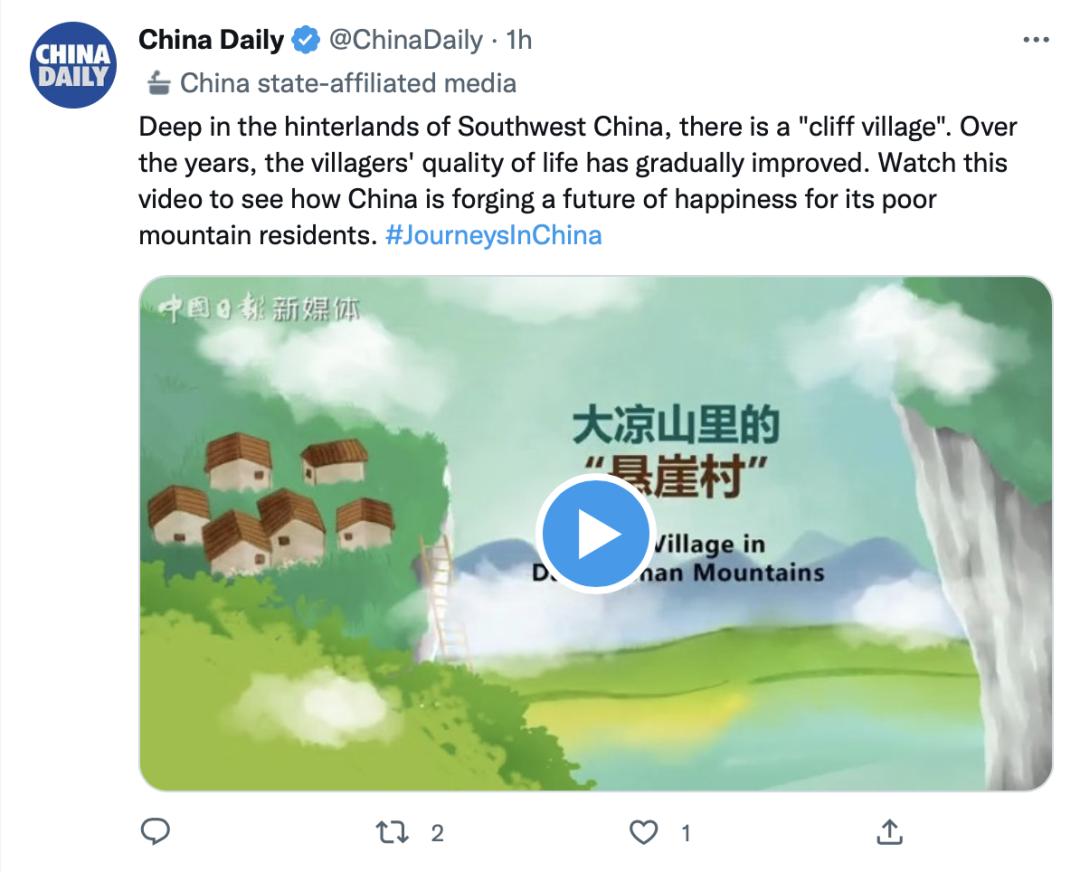Image resolution: width=1080 pixels, height=872 pixels.
Task: Open the #JourneysInChina hashtag
Action: pyautogui.click(x=493, y=236)
